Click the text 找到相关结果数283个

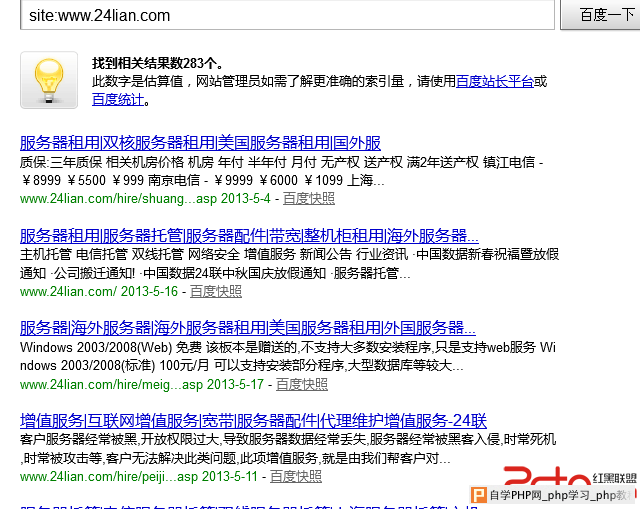pos(158,63)
